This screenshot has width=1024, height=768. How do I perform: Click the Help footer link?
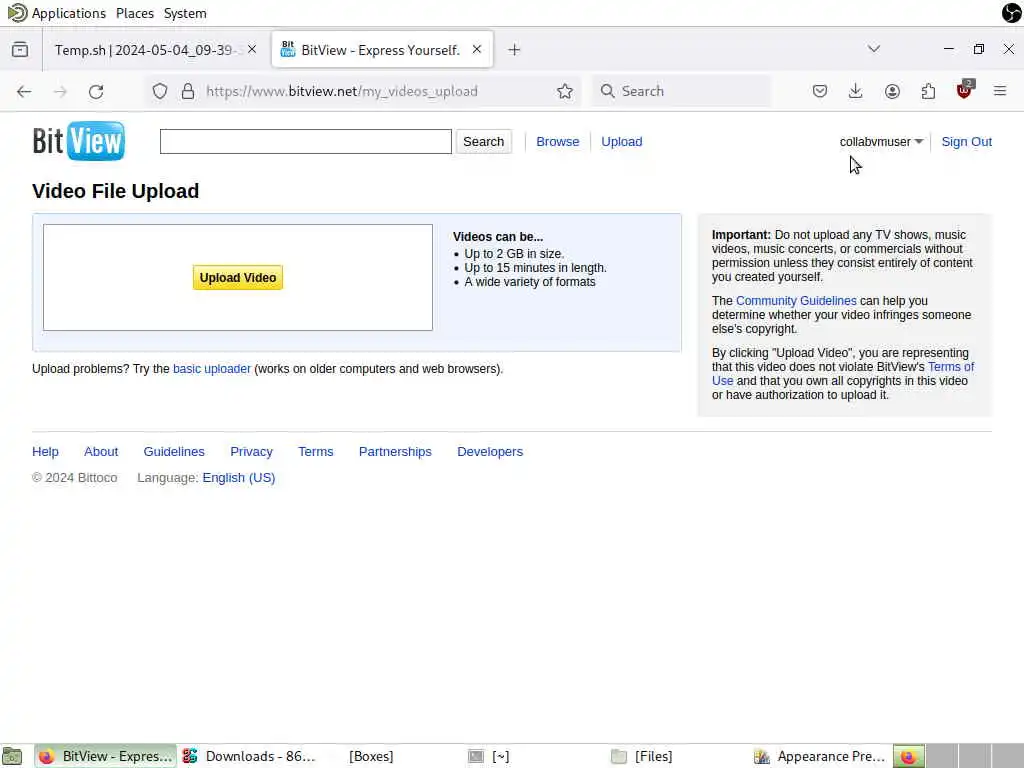pyautogui.click(x=45, y=452)
